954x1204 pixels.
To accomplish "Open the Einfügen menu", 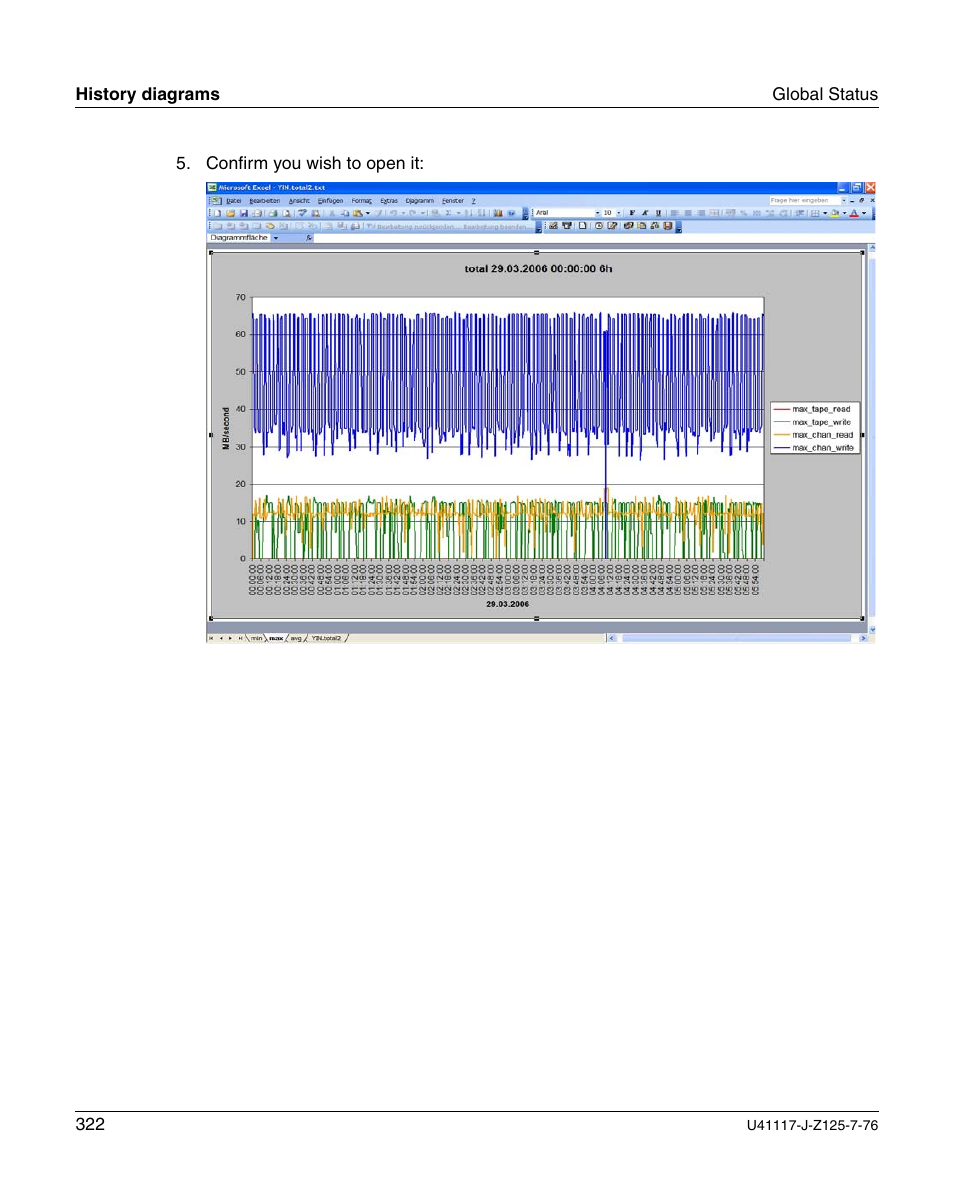I will [330, 201].
